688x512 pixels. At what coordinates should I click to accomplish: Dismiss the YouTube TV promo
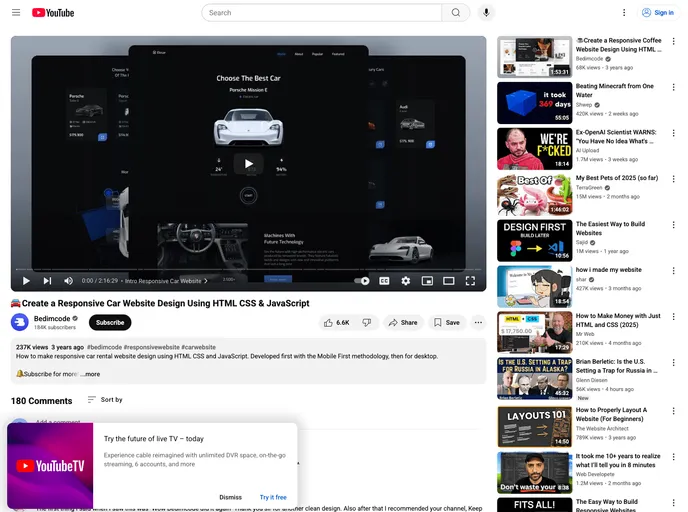pos(230,497)
